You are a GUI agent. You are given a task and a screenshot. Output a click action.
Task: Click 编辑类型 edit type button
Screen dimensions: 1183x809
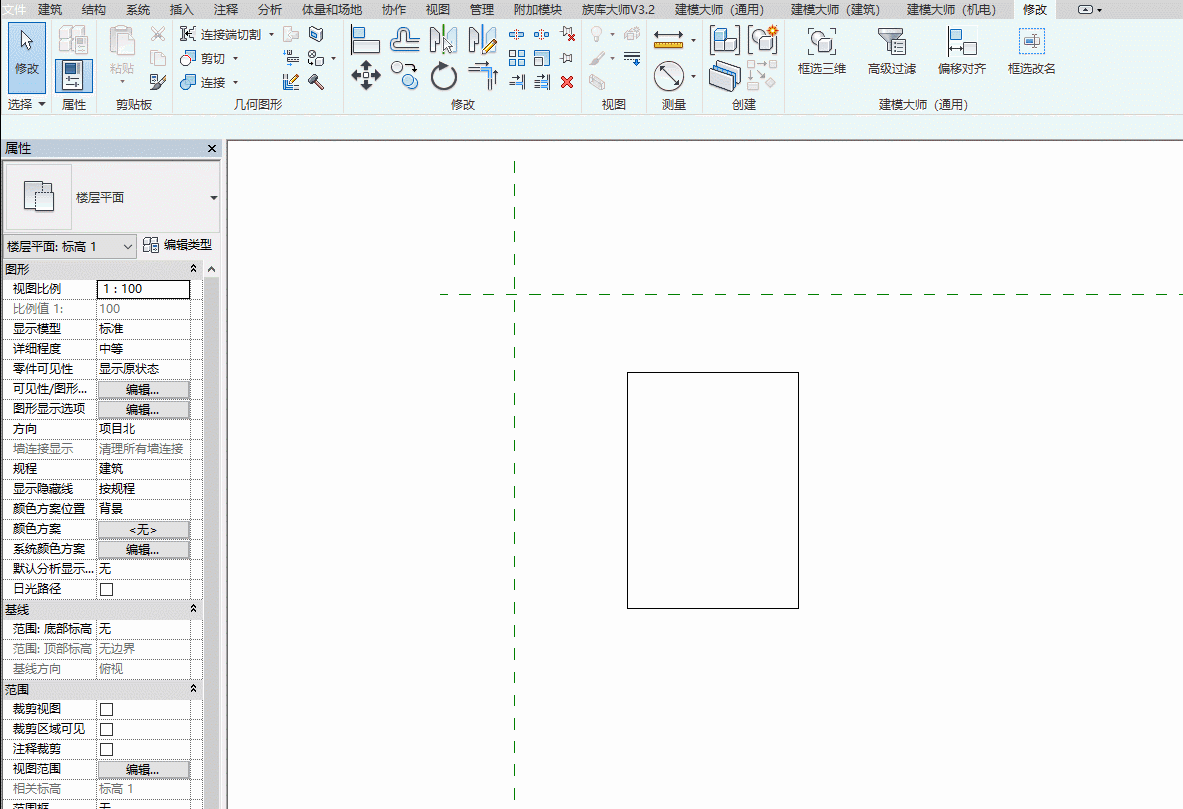177,245
